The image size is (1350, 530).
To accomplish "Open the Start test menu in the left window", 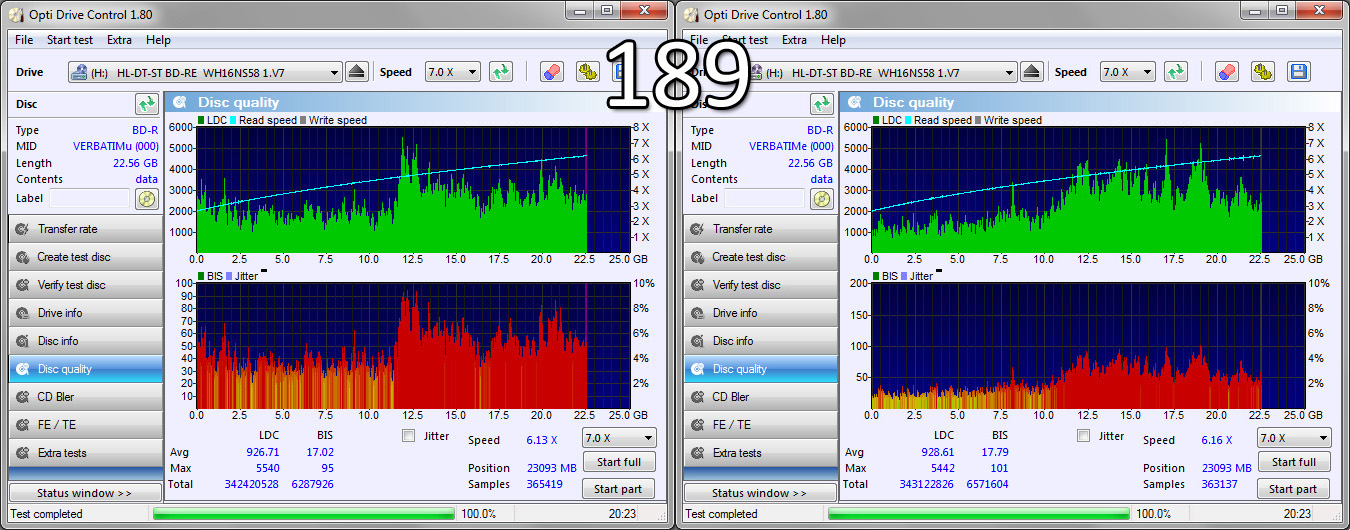I will (x=69, y=40).
